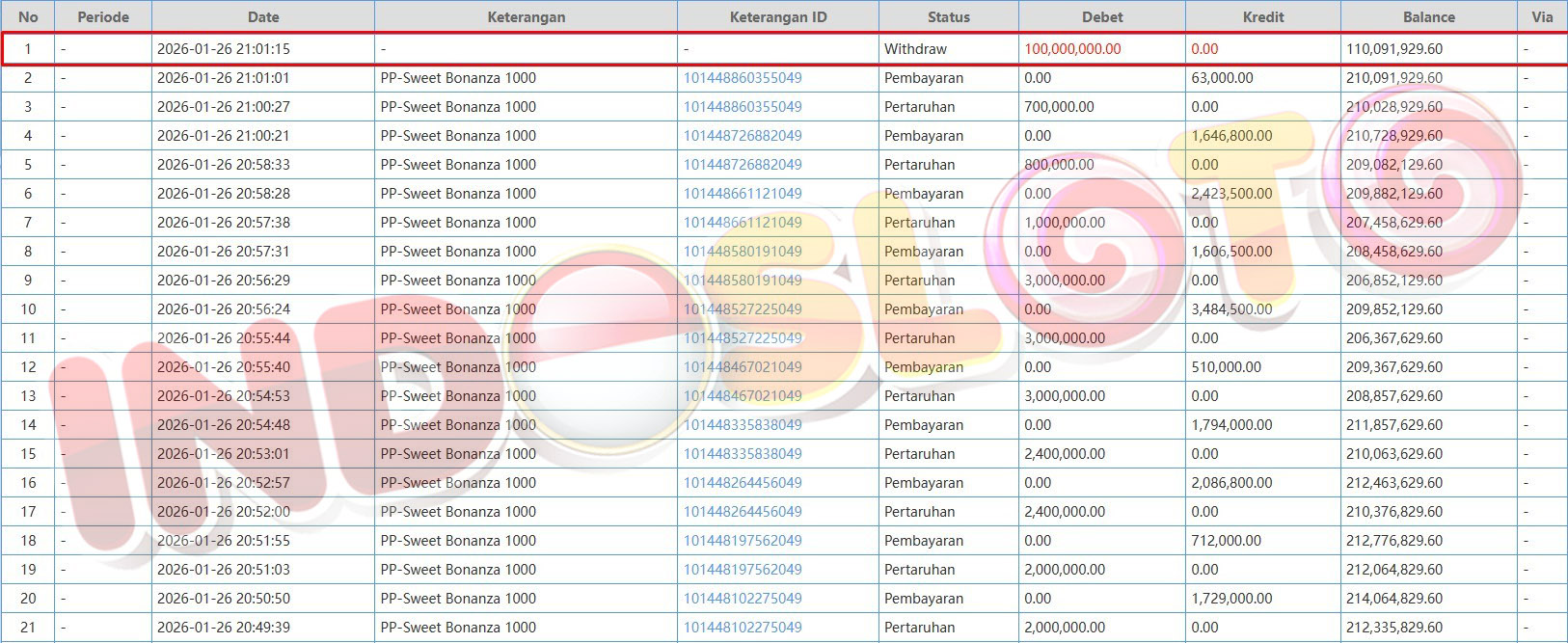This screenshot has height=643, width=1568.
Task: Open ID 101448102275049 link in row 21
Action: point(743,628)
